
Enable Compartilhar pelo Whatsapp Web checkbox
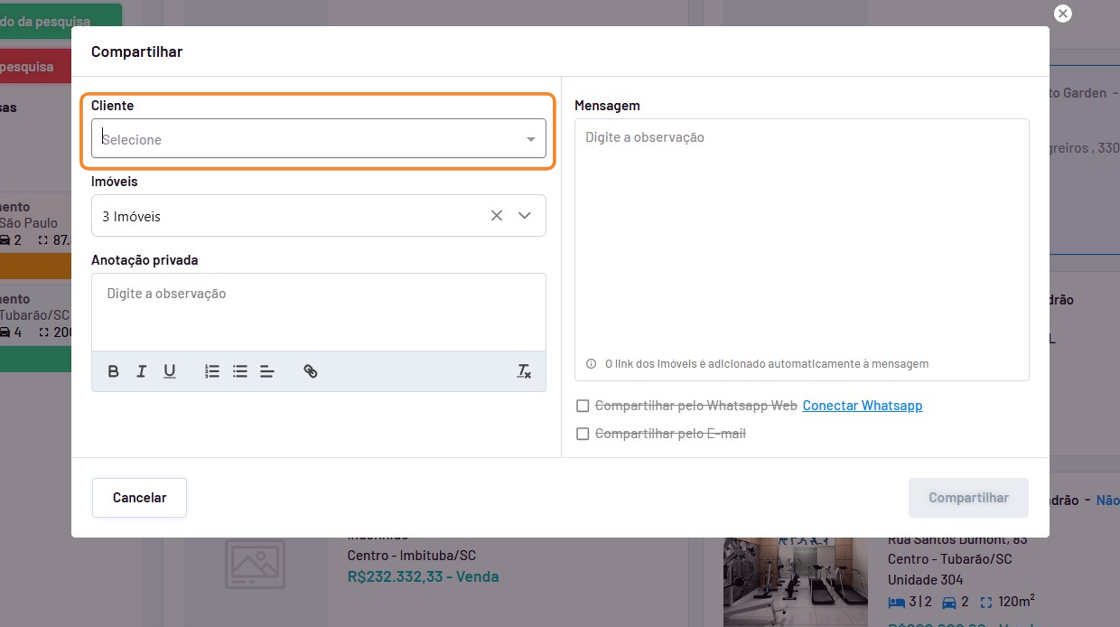[x=583, y=406]
